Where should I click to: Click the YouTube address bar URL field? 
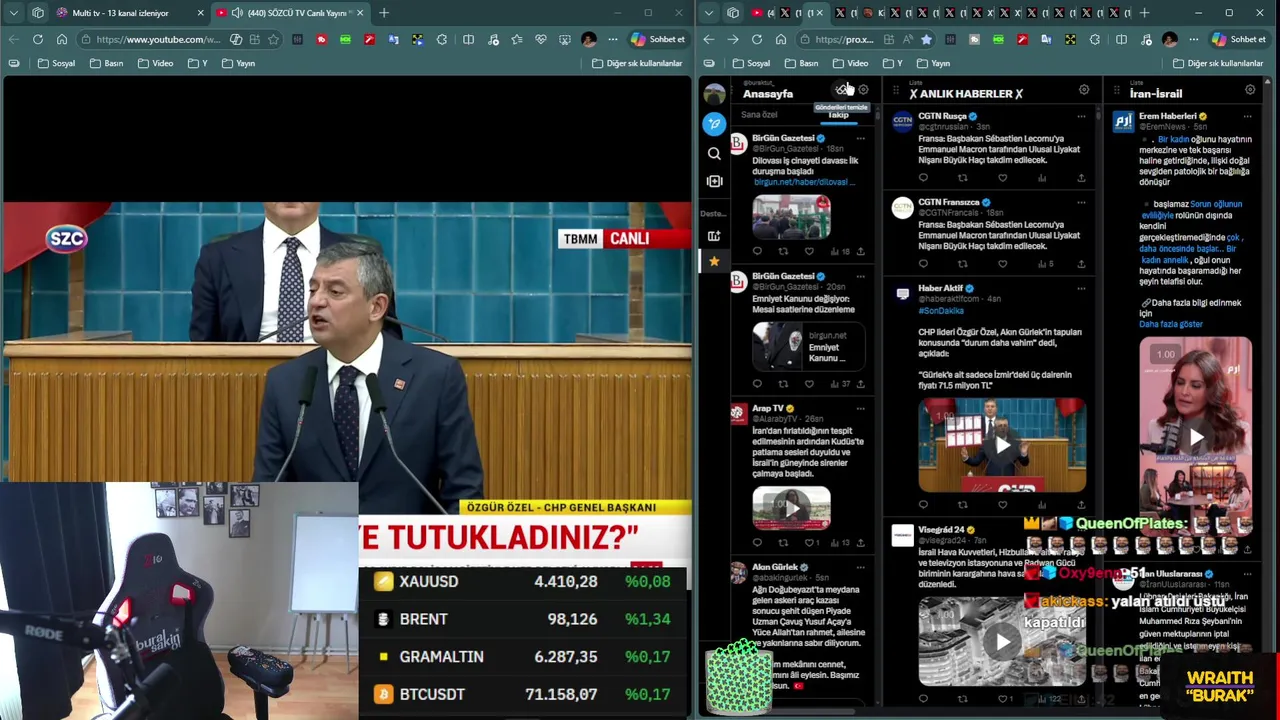pyautogui.click(x=158, y=39)
